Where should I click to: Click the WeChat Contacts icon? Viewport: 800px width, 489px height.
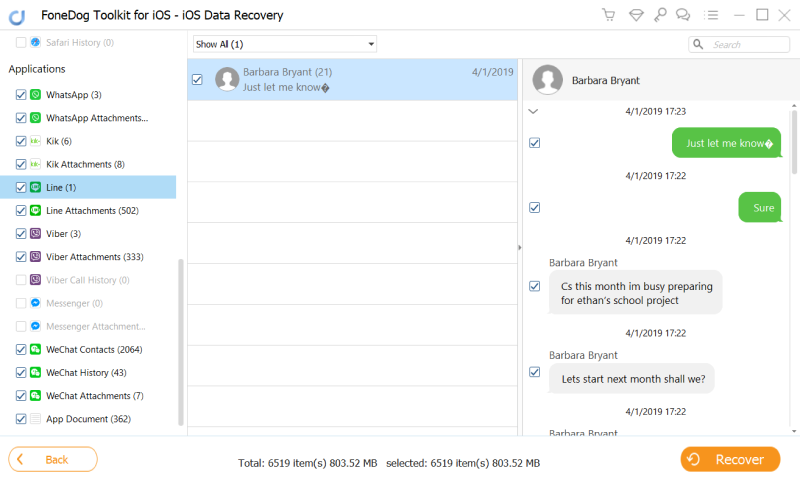click(35, 349)
